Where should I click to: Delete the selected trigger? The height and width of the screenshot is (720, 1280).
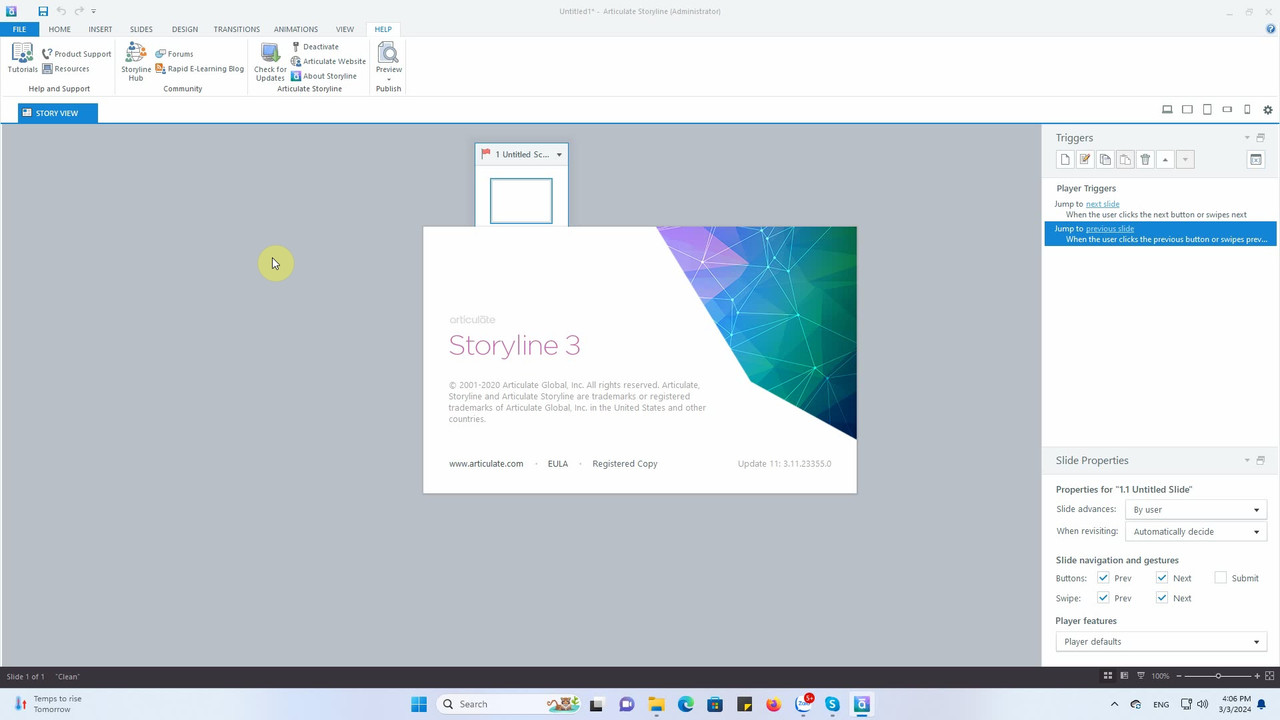tap(1145, 160)
